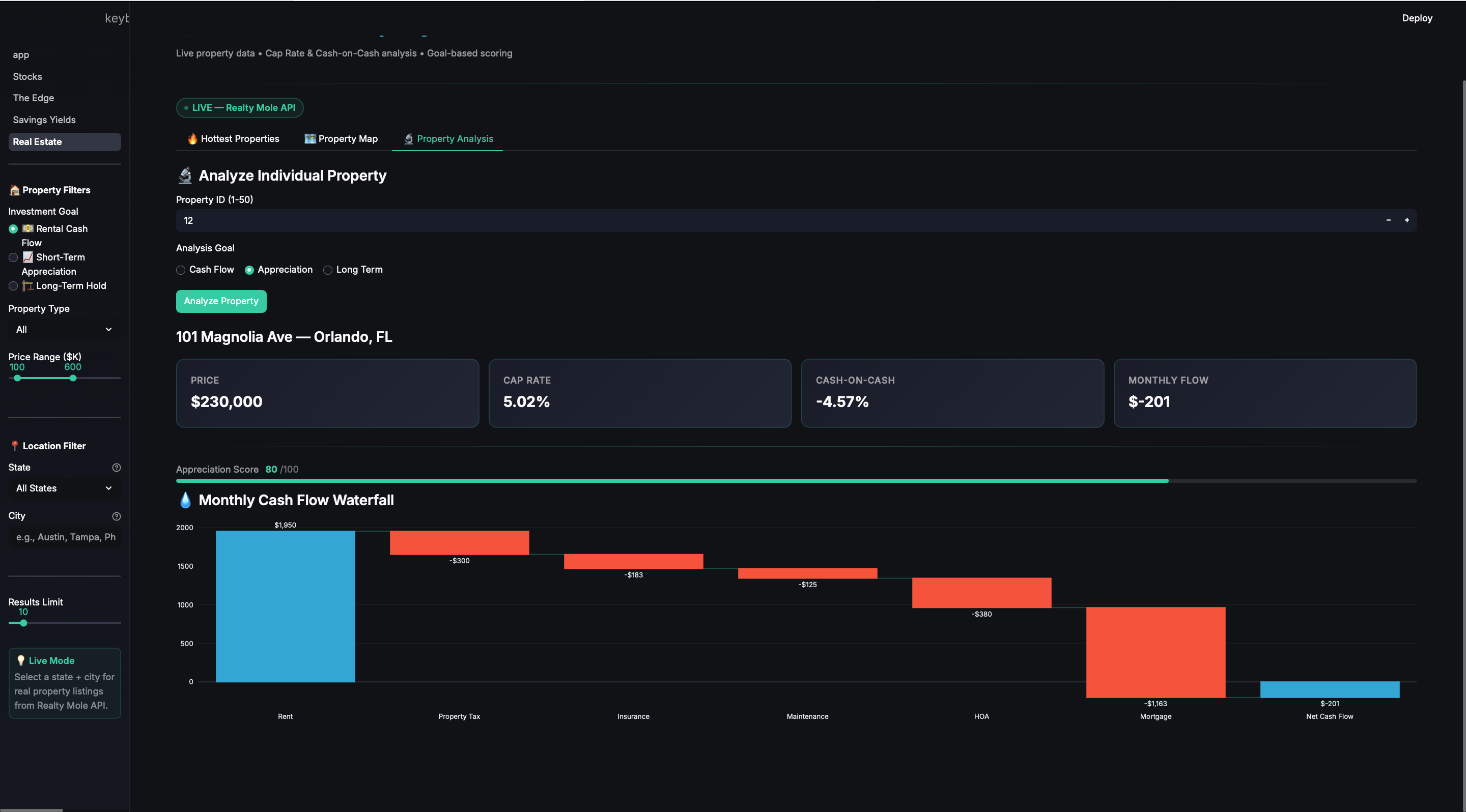
Task: Select Short-Term Appreciation investment goal
Action: point(13,257)
